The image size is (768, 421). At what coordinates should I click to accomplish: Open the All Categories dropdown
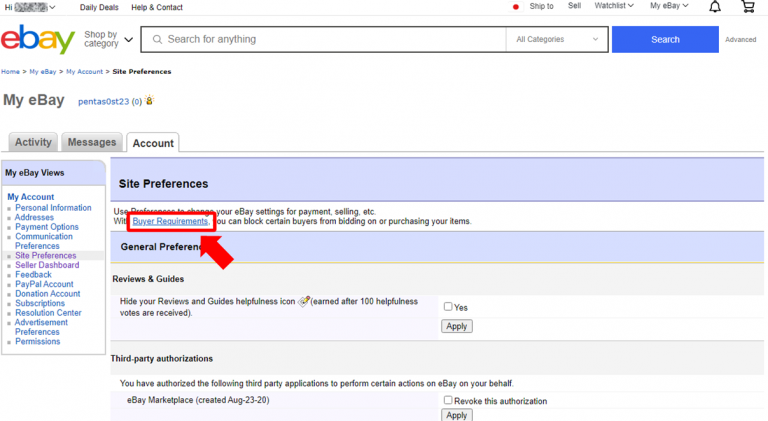556,40
